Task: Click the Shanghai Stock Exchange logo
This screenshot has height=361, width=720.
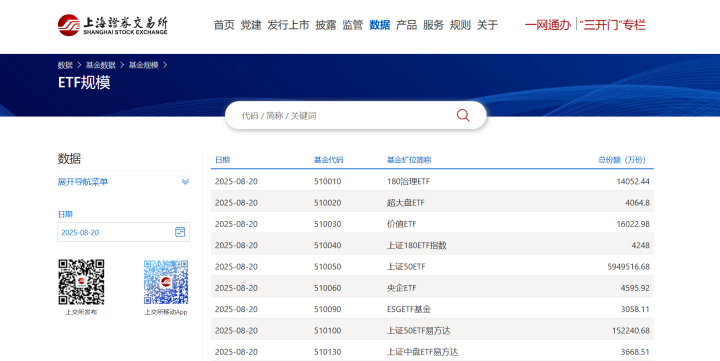Action: click(x=112, y=25)
